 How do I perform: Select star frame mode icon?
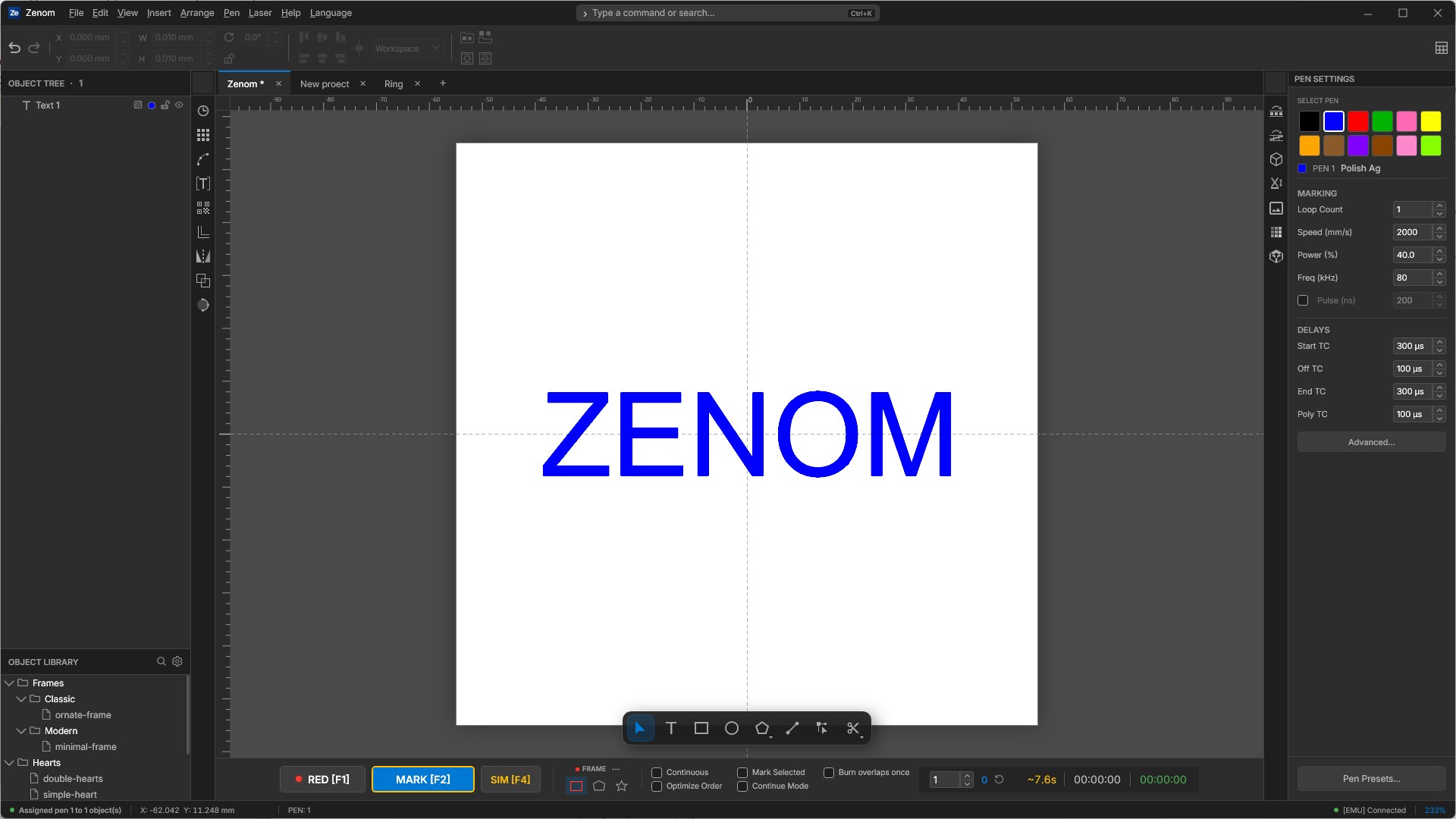point(622,786)
